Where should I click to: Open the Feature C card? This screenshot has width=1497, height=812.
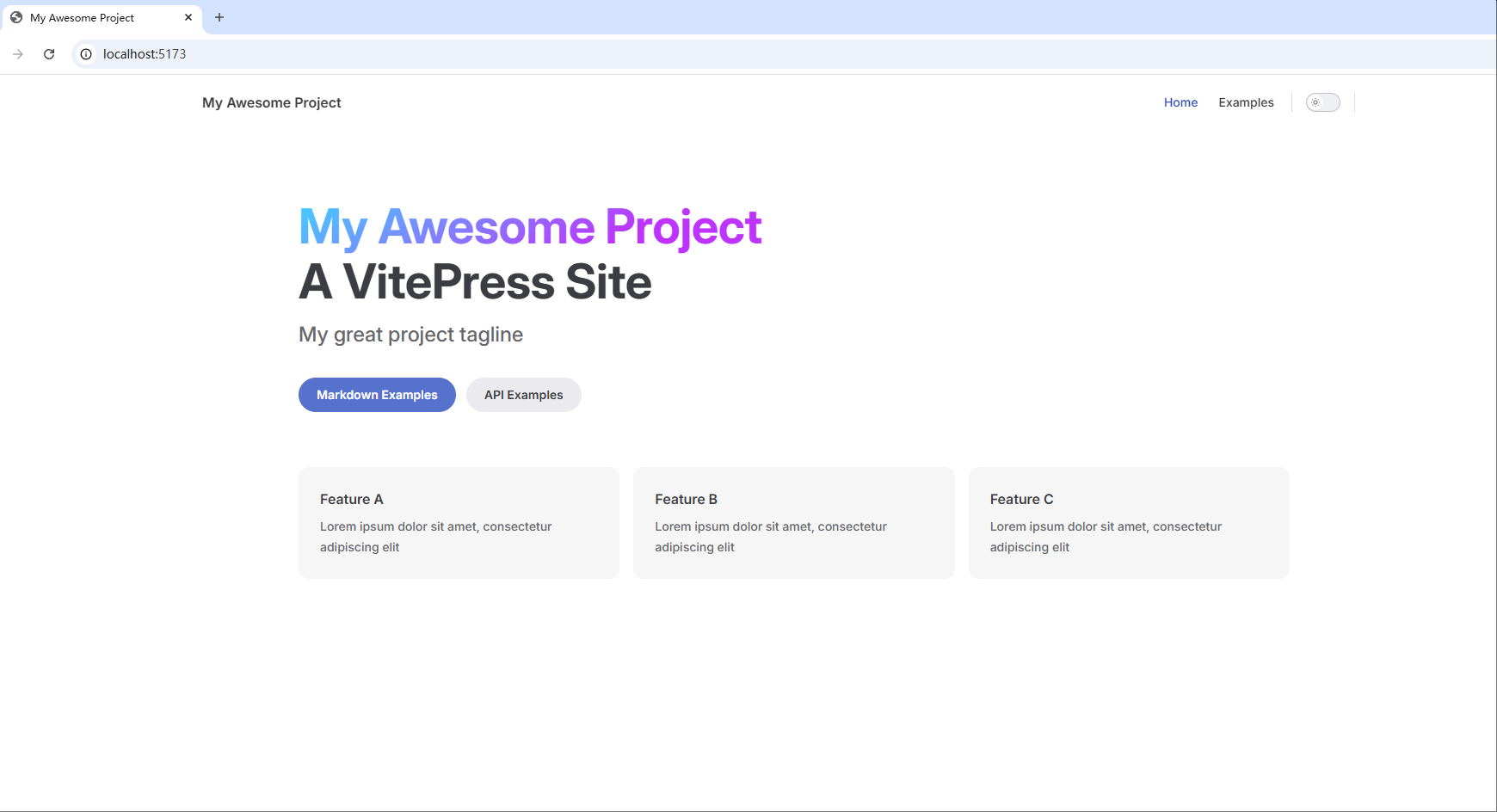1128,522
